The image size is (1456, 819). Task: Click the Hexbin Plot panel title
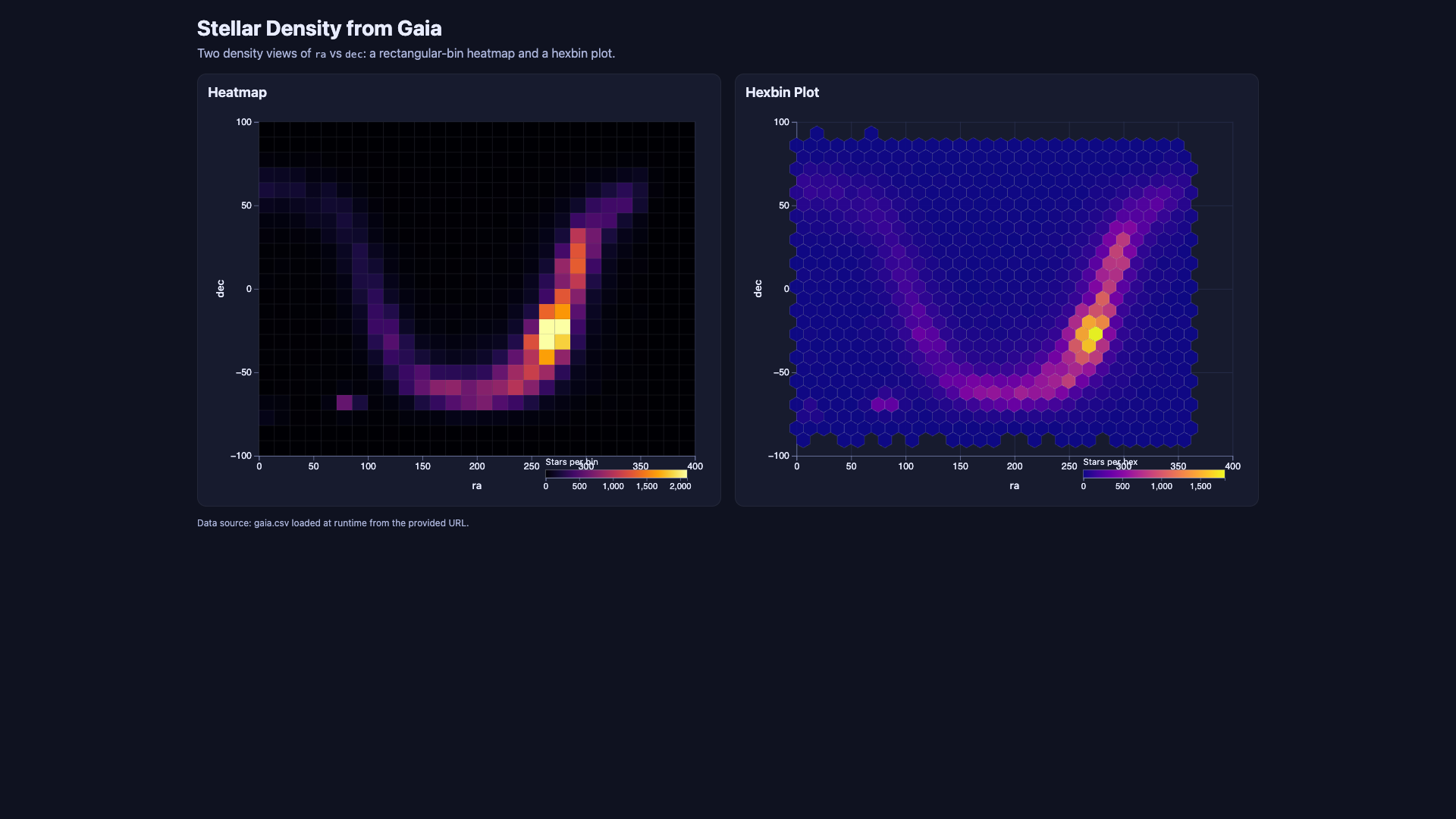coord(782,93)
